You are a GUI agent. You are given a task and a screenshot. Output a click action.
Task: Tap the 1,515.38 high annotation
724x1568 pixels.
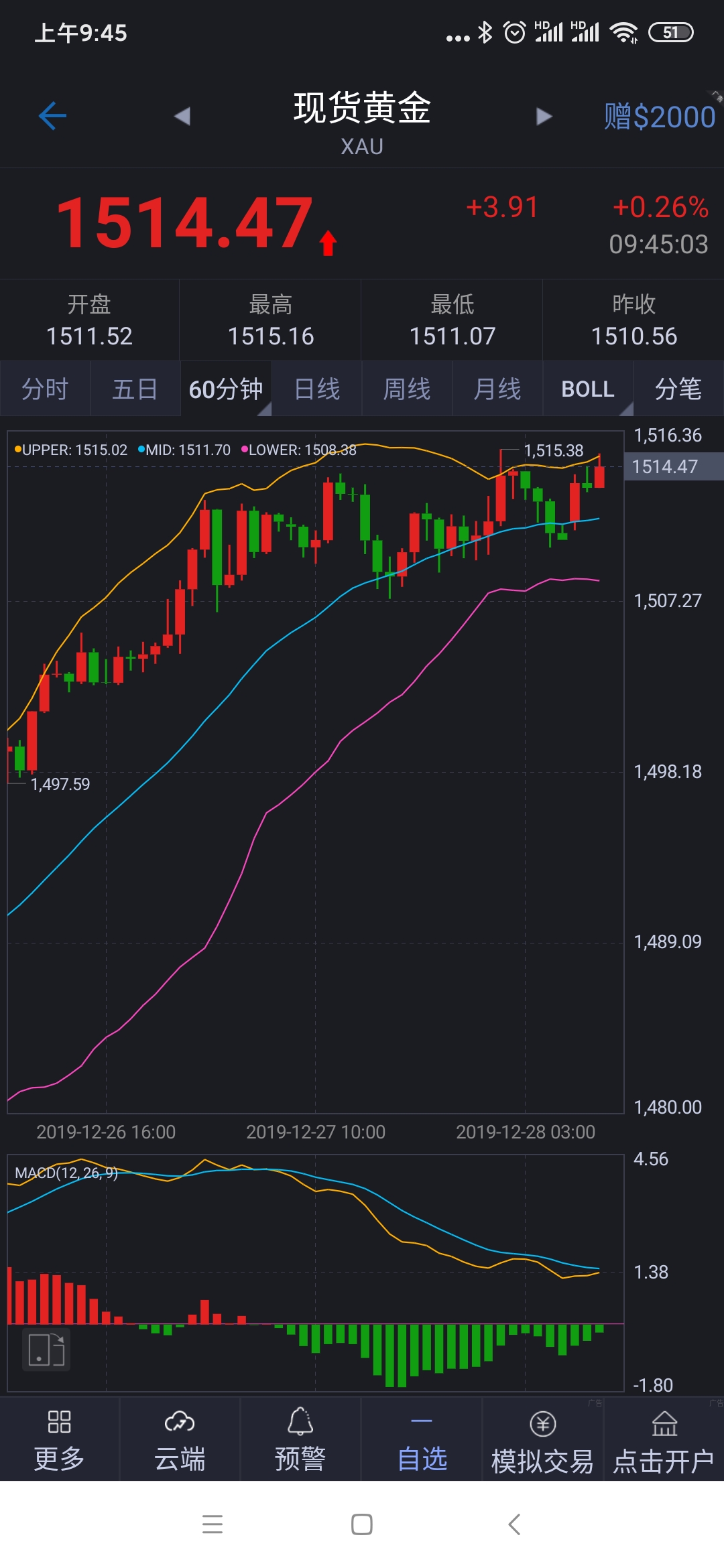(x=554, y=450)
